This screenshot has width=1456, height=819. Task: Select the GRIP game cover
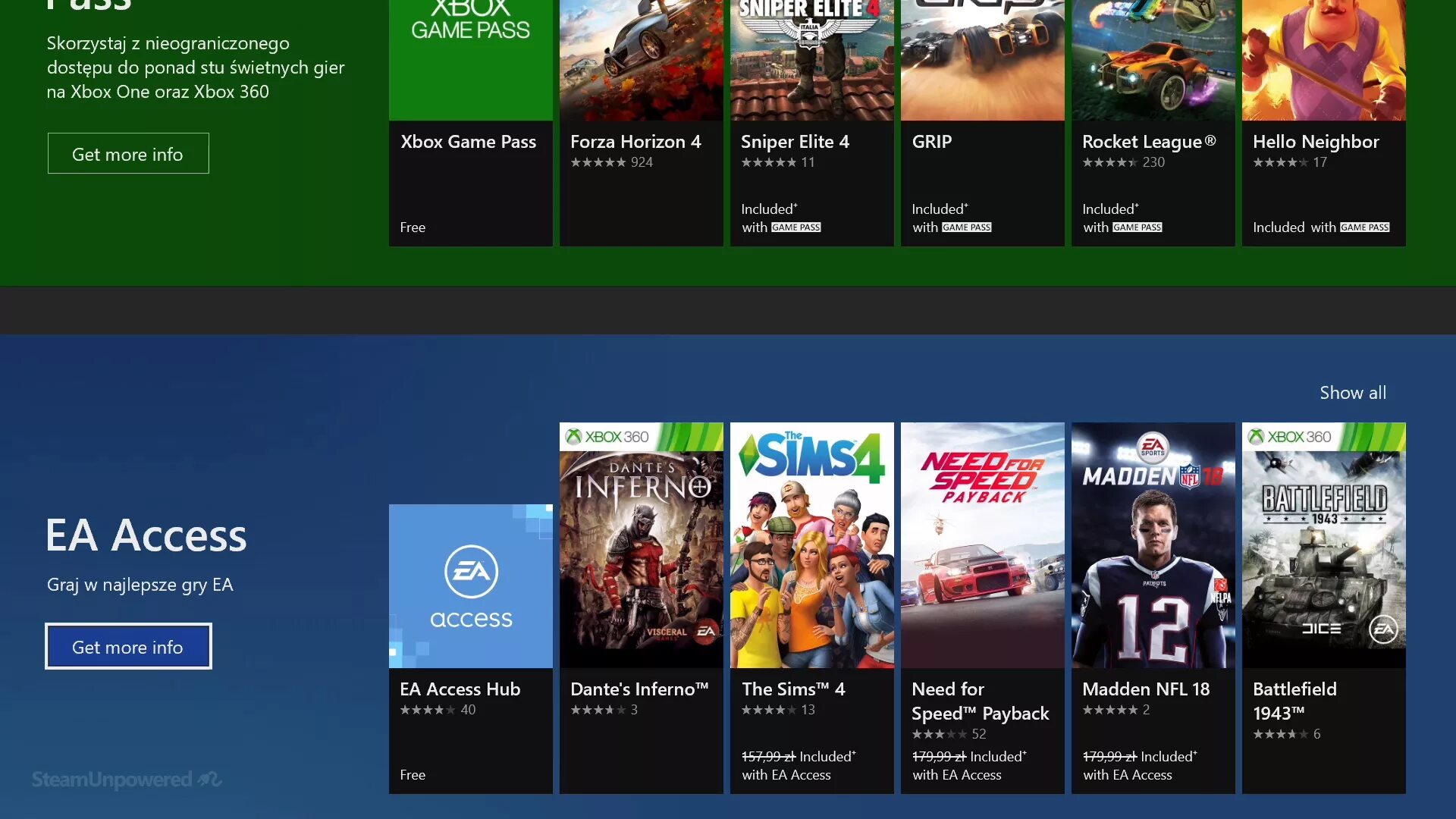click(983, 60)
